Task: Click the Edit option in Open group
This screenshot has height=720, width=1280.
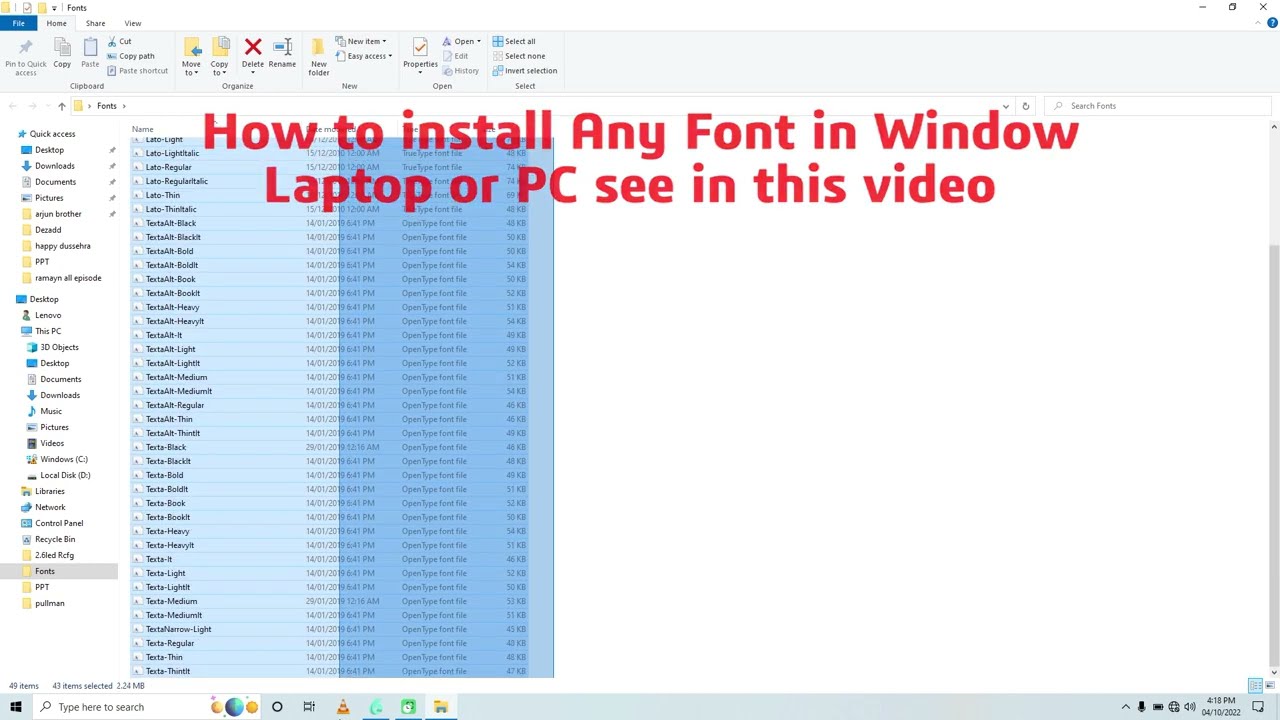Action: (455, 56)
